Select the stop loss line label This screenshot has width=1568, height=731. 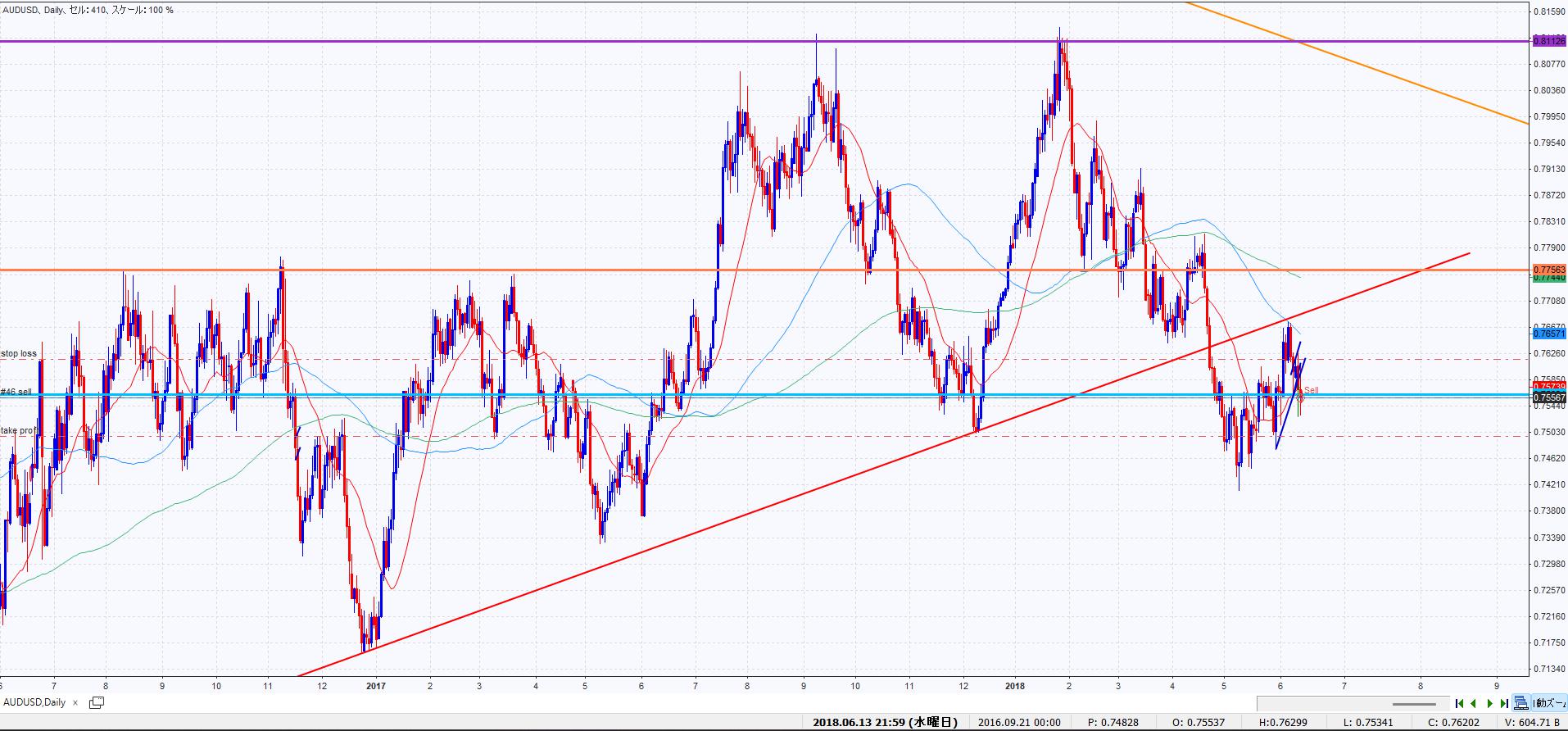click(x=19, y=354)
